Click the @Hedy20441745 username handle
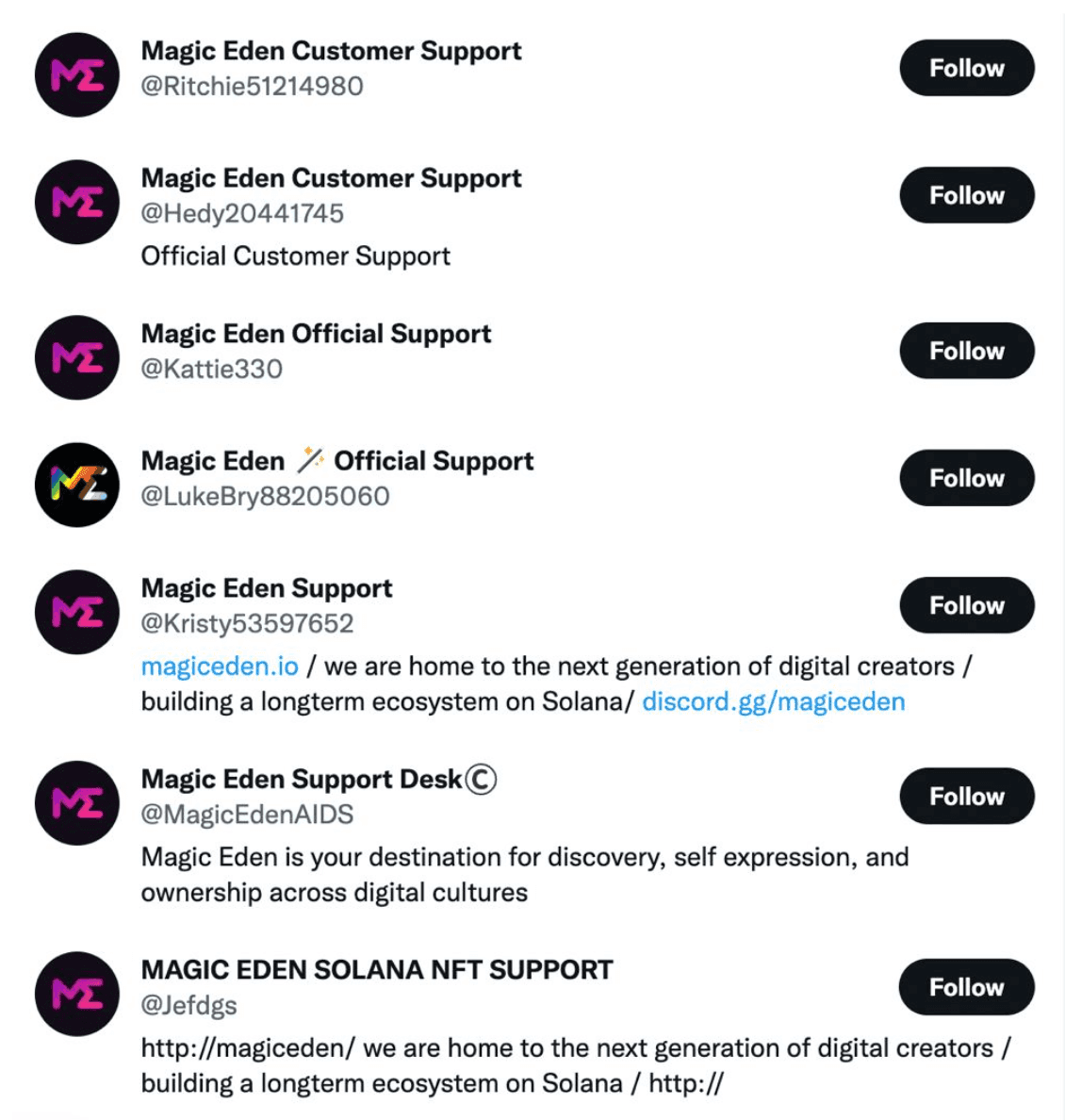 point(241,214)
